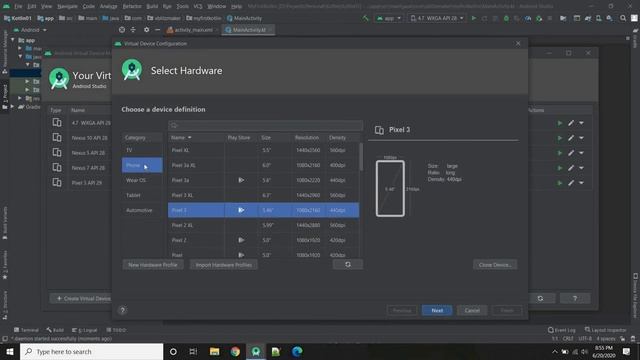Open Terminal tool window tab
The height and width of the screenshot is (360, 640).
pos(27,330)
